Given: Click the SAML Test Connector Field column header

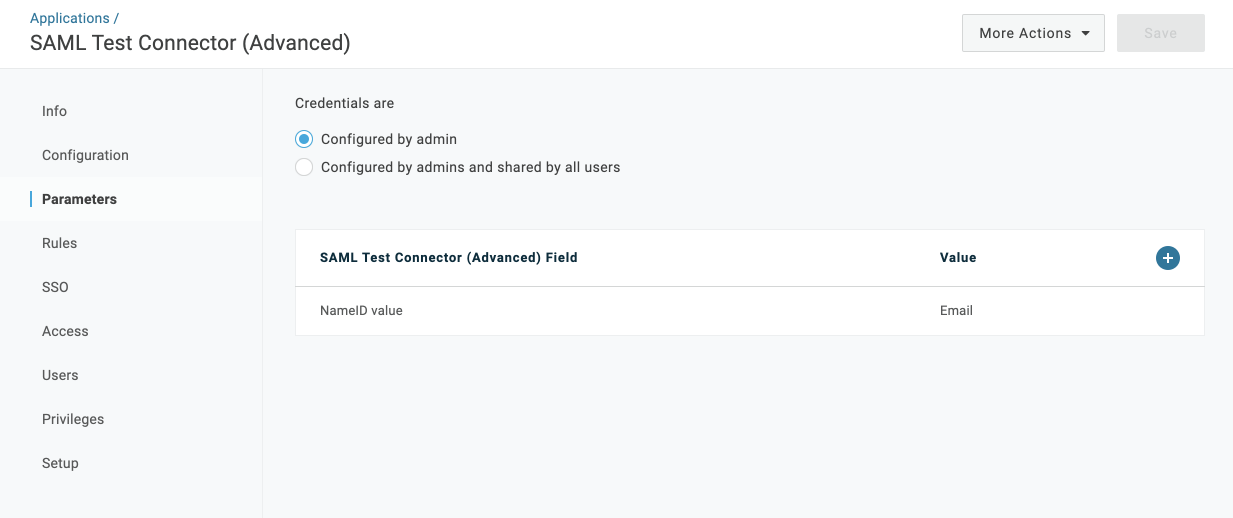Looking at the screenshot, I should pos(449,258).
